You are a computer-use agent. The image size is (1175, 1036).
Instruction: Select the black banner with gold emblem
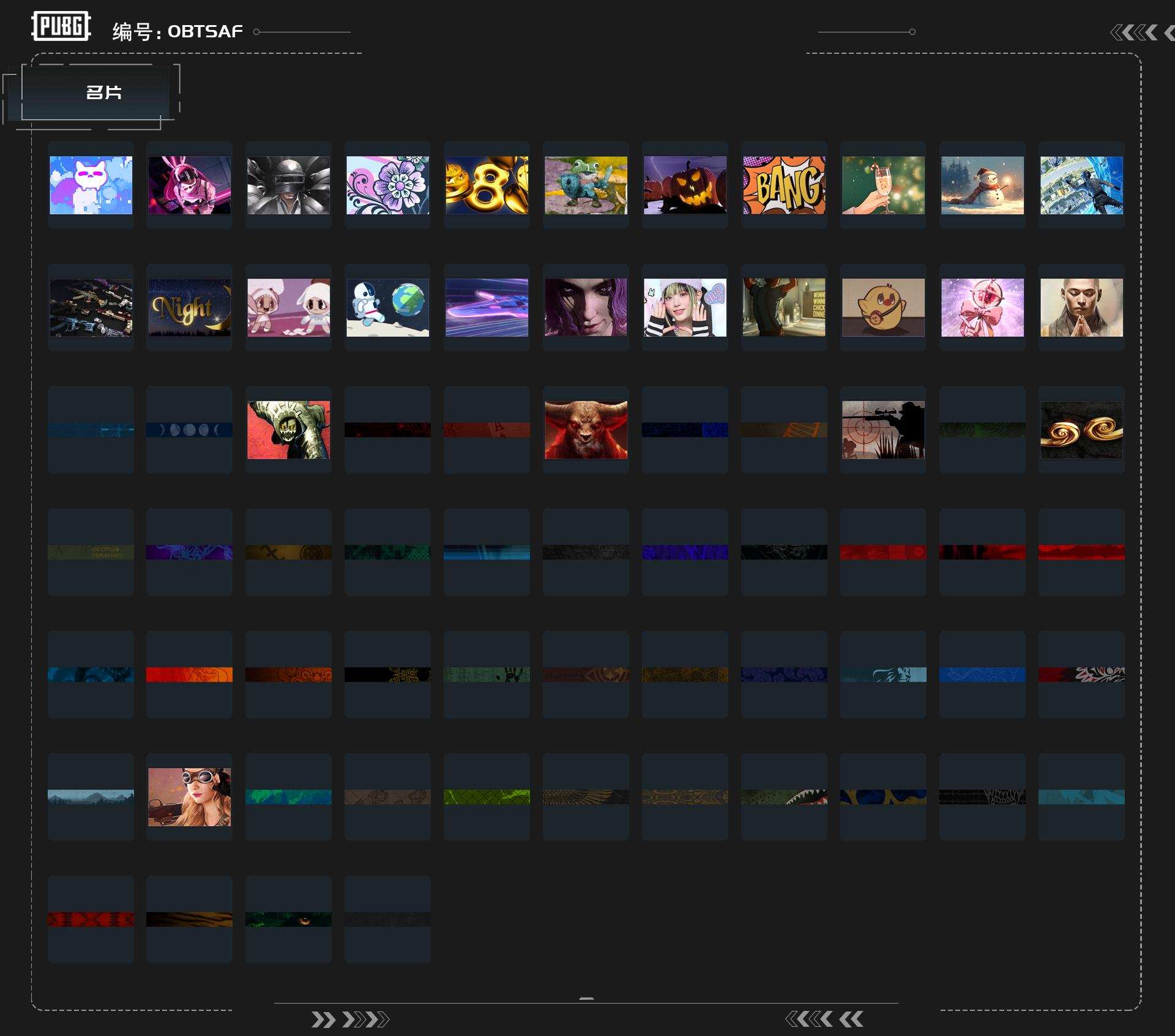388,675
